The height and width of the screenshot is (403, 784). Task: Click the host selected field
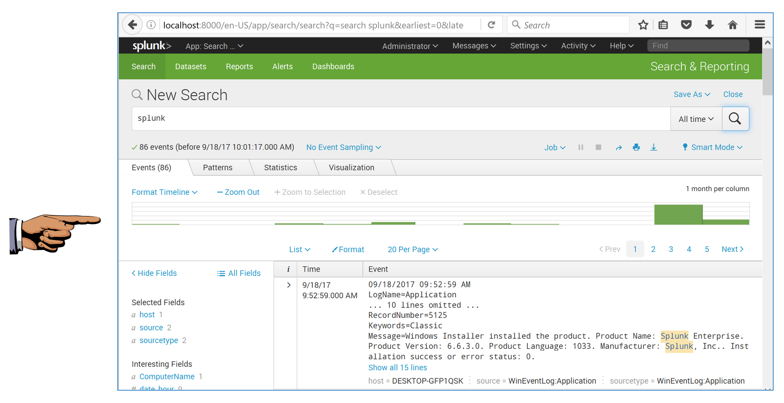pyautogui.click(x=147, y=315)
